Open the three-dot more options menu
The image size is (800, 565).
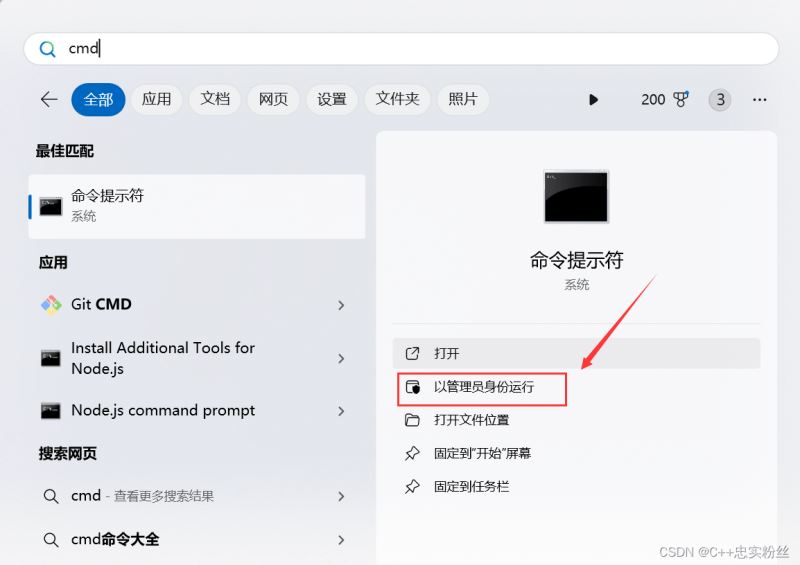760,100
